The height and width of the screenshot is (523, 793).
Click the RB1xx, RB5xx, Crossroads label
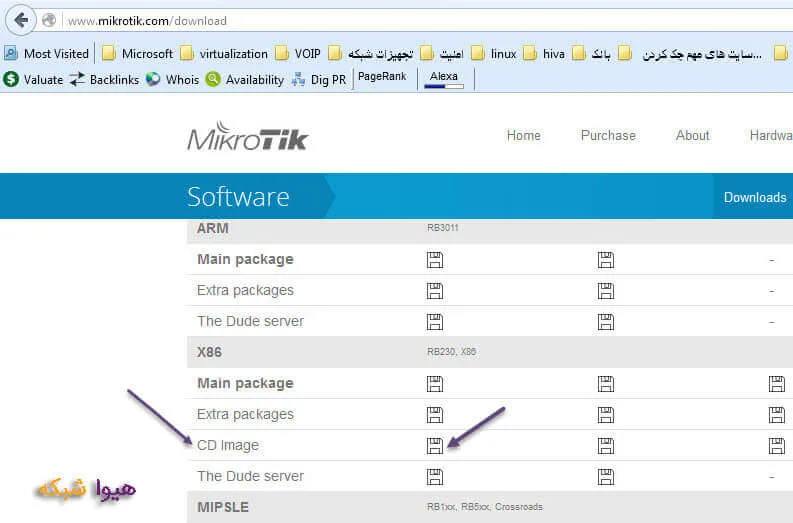pos(484,506)
